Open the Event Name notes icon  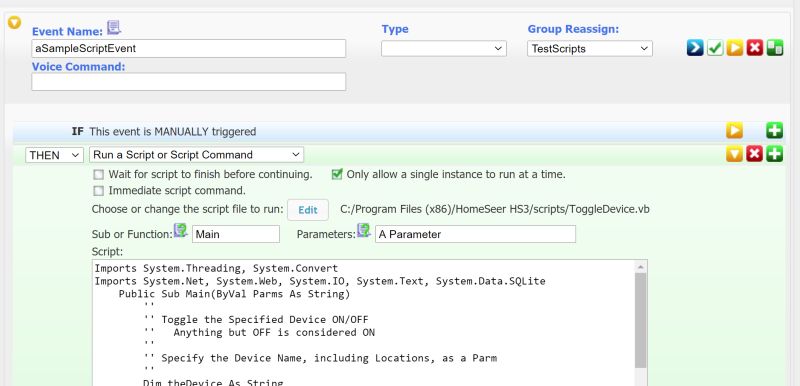pyautogui.click(x=114, y=28)
